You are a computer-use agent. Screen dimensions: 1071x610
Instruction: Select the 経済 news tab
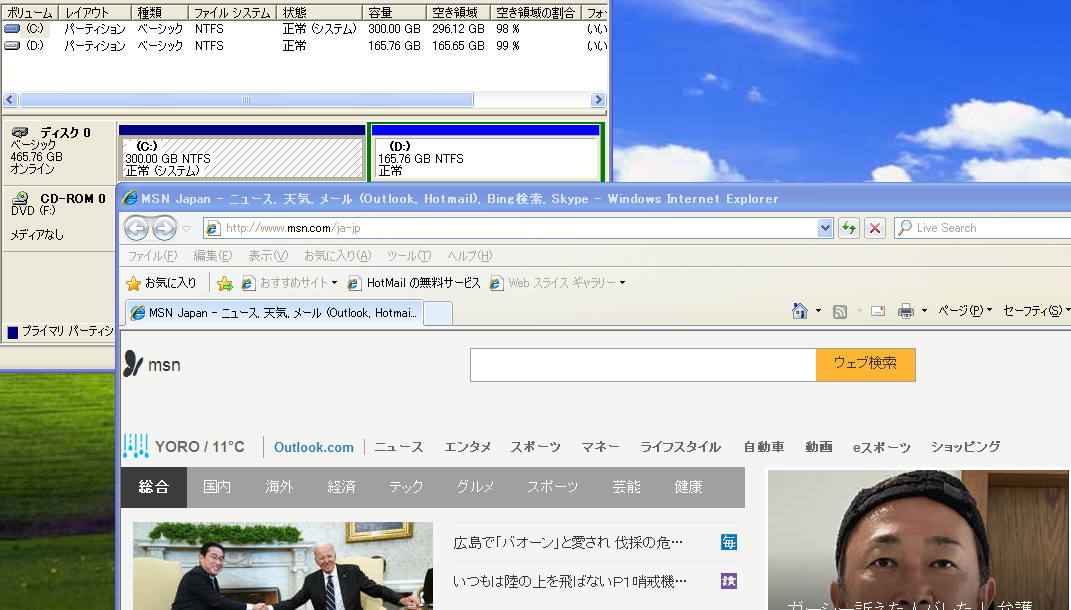[x=341, y=487]
